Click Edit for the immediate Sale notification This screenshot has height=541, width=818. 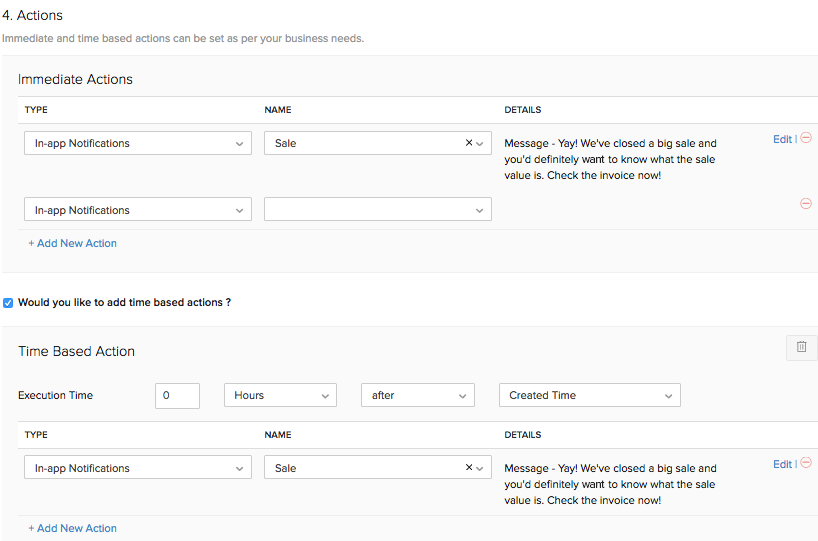click(782, 139)
